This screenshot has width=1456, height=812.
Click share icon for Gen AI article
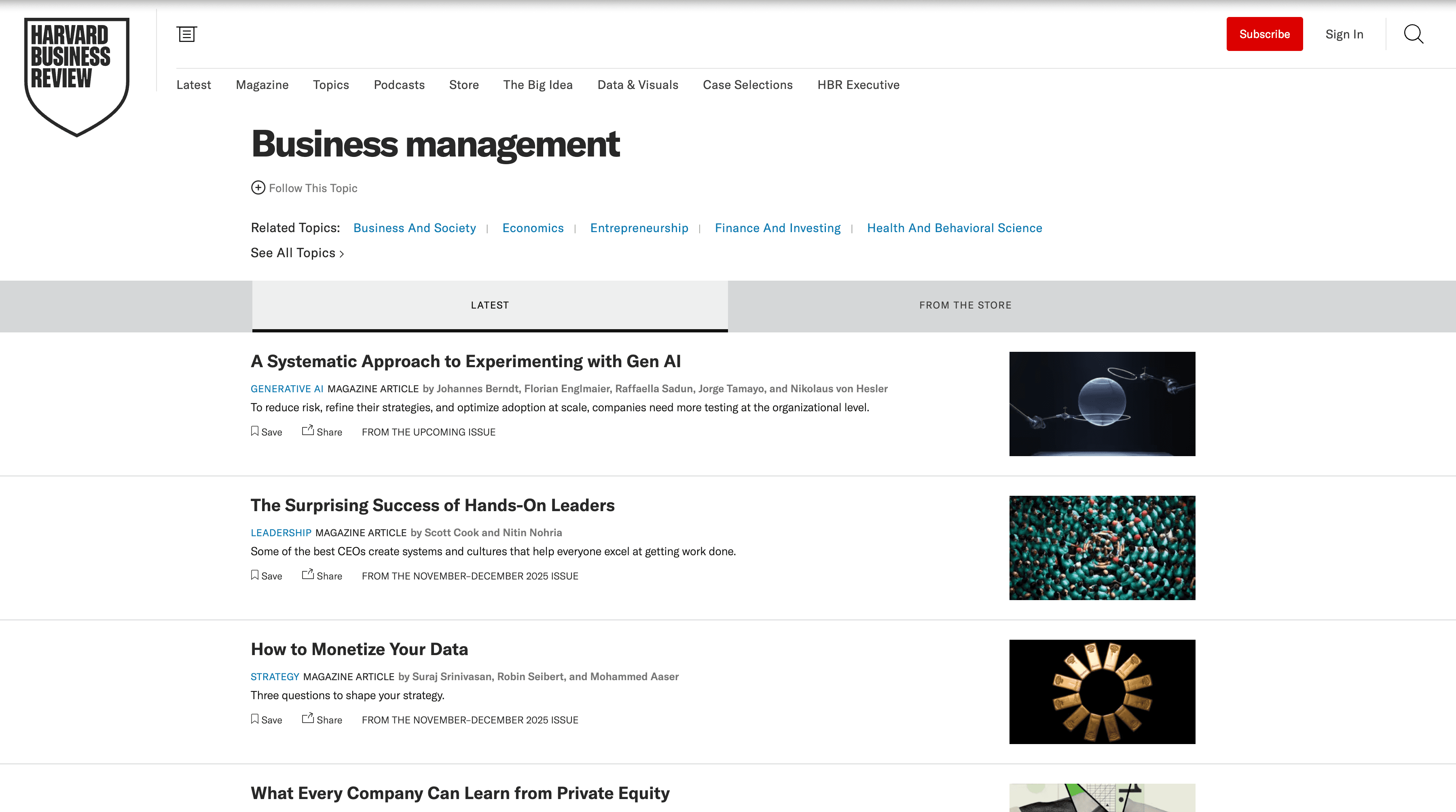(307, 431)
